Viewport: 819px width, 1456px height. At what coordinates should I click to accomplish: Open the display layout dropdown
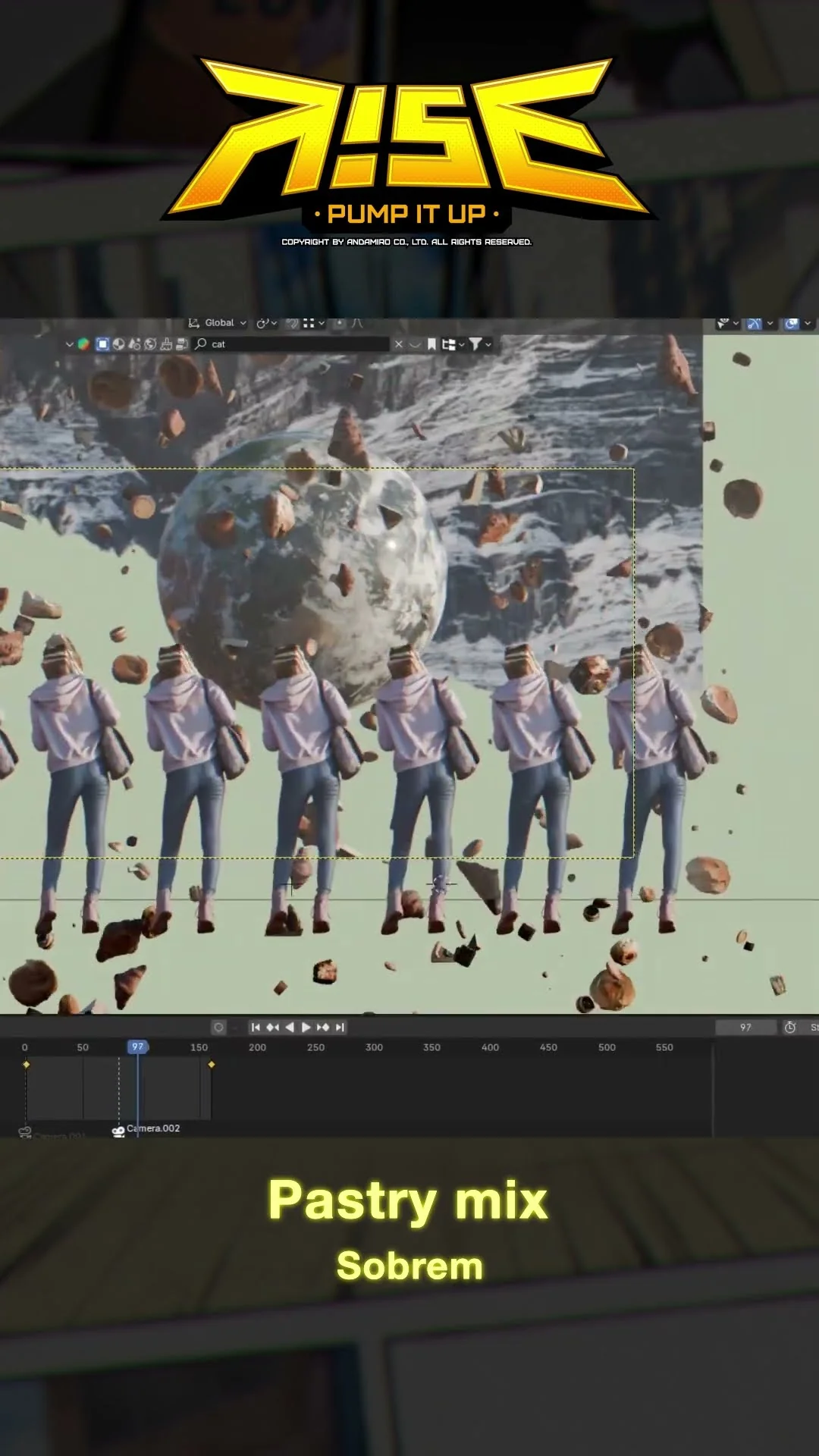coord(453,344)
